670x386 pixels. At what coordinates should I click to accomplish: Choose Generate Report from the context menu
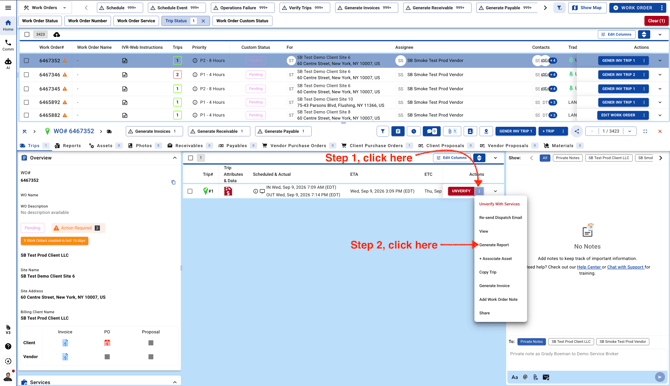coord(494,245)
